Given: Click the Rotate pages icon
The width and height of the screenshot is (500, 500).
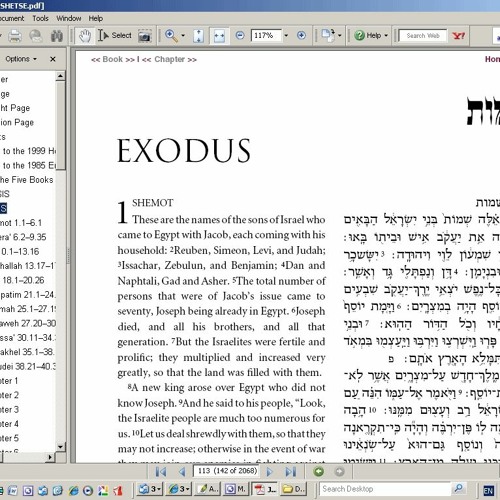Looking at the screenshot, I should [x=328, y=35].
